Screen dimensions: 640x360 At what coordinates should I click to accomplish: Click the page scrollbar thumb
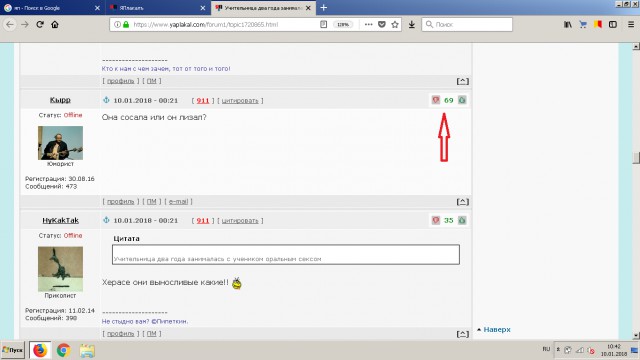pos(636,158)
